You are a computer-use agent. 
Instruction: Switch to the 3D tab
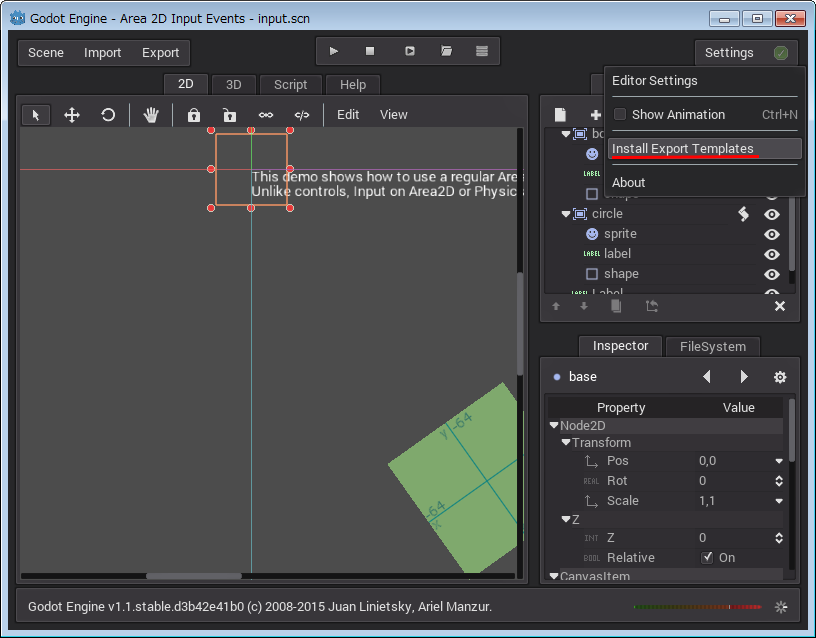pyautogui.click(x=233, y=84)
